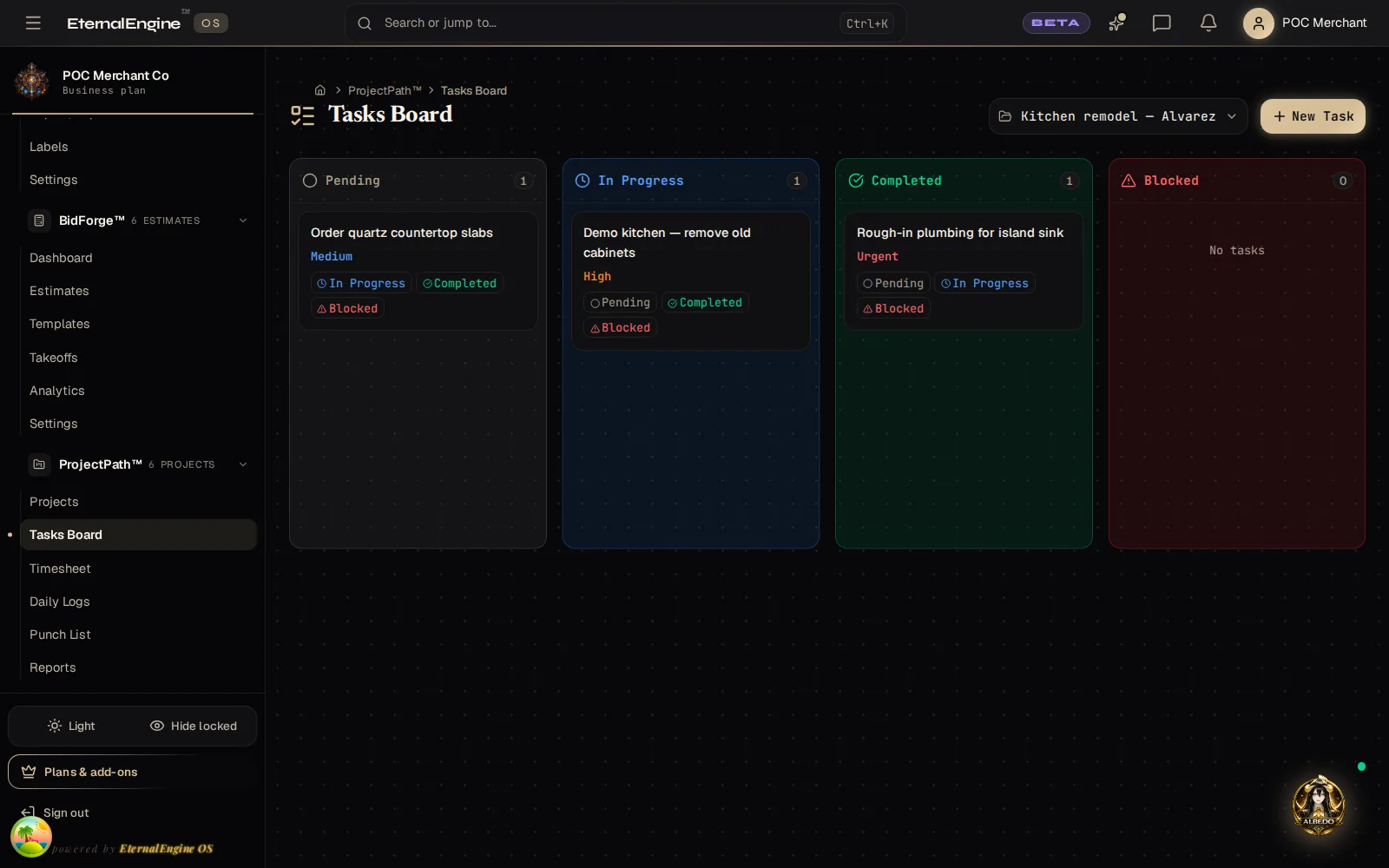Viewport: 1389px width, 868px height.
Task: Mark Demo kitchen task as Completed
Action: point(705,302)
